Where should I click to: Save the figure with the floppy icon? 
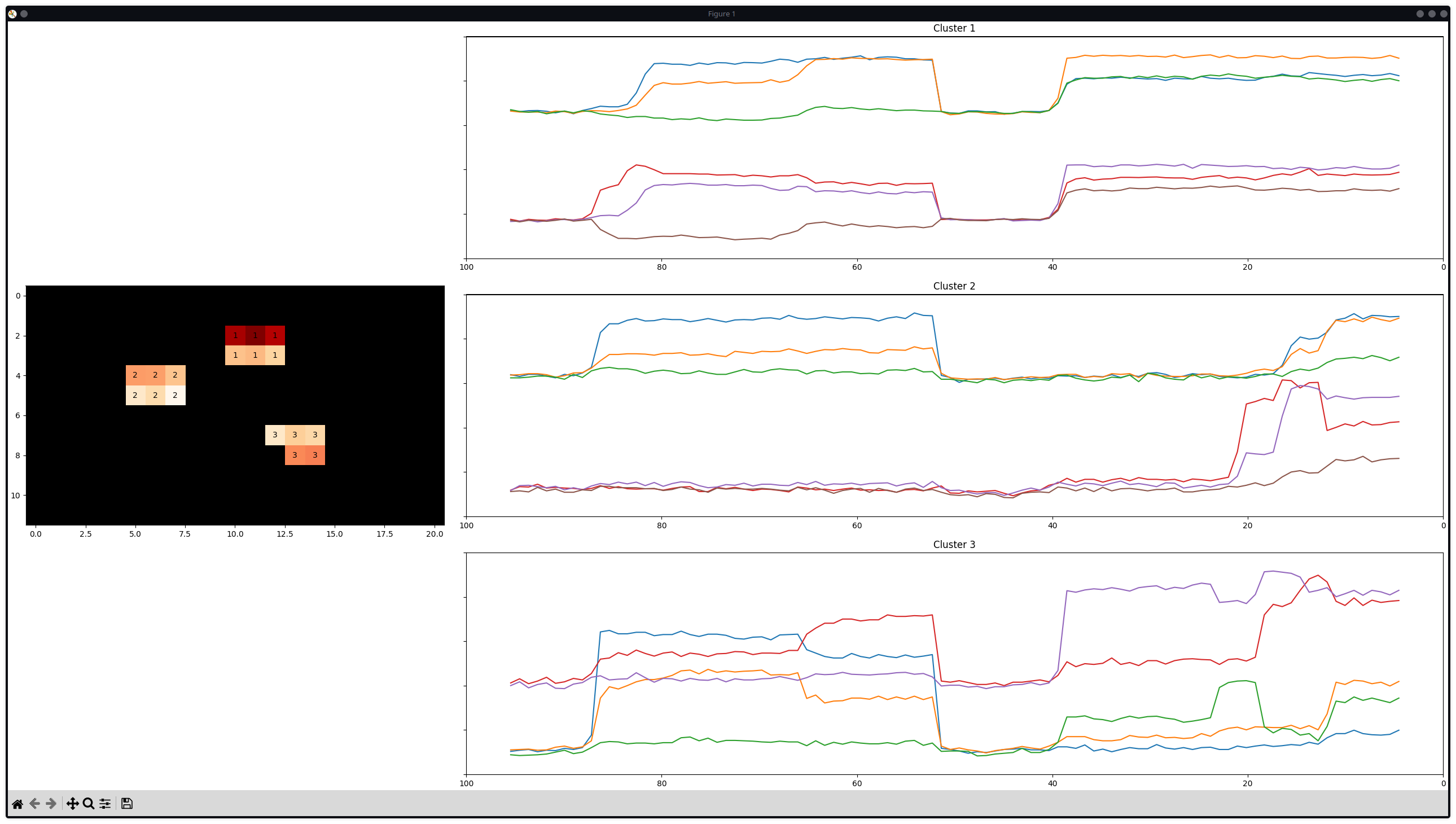point(127,804)
